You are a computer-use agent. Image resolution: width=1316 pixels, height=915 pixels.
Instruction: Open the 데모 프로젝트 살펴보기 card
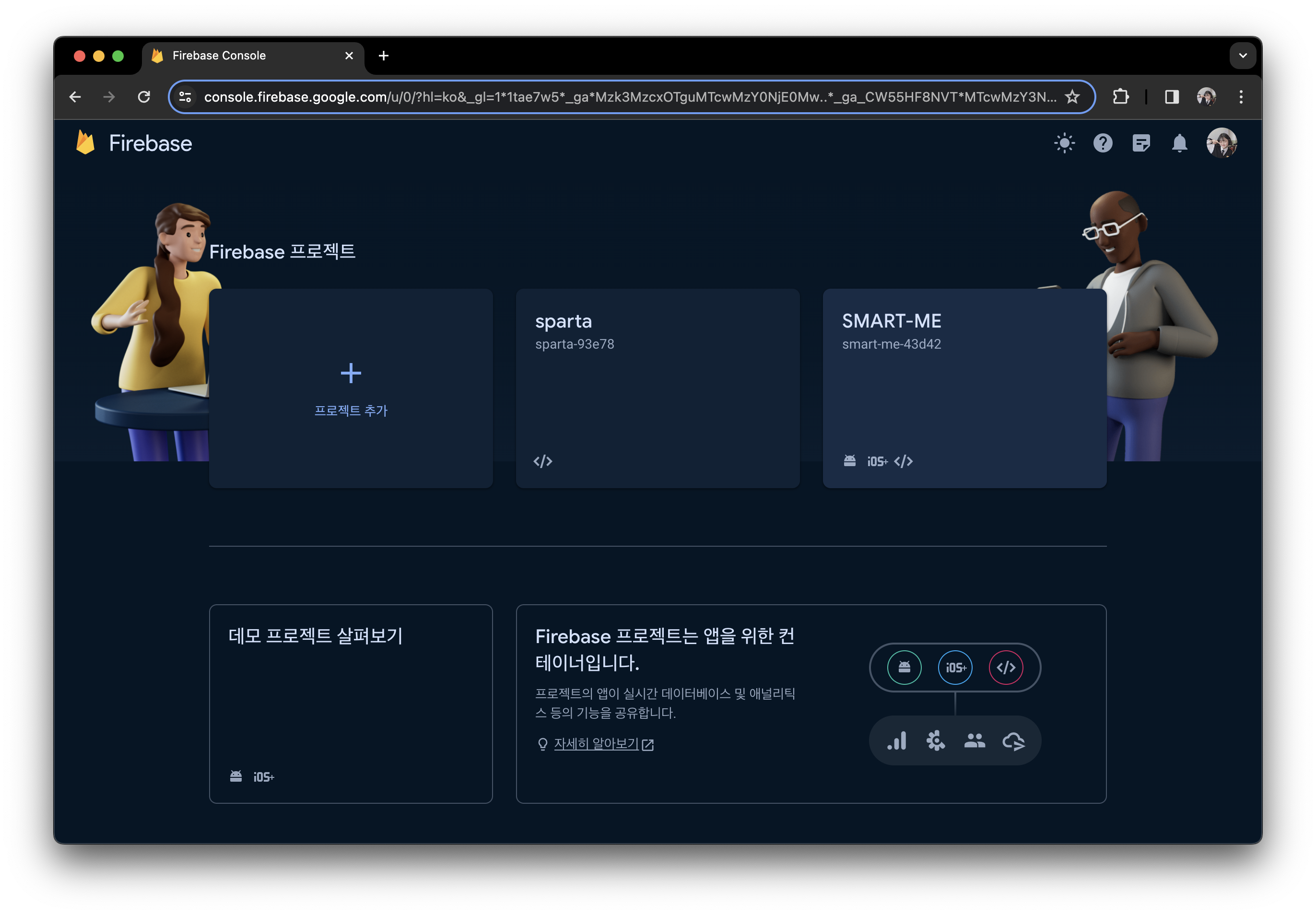click(x=351, y=704)
